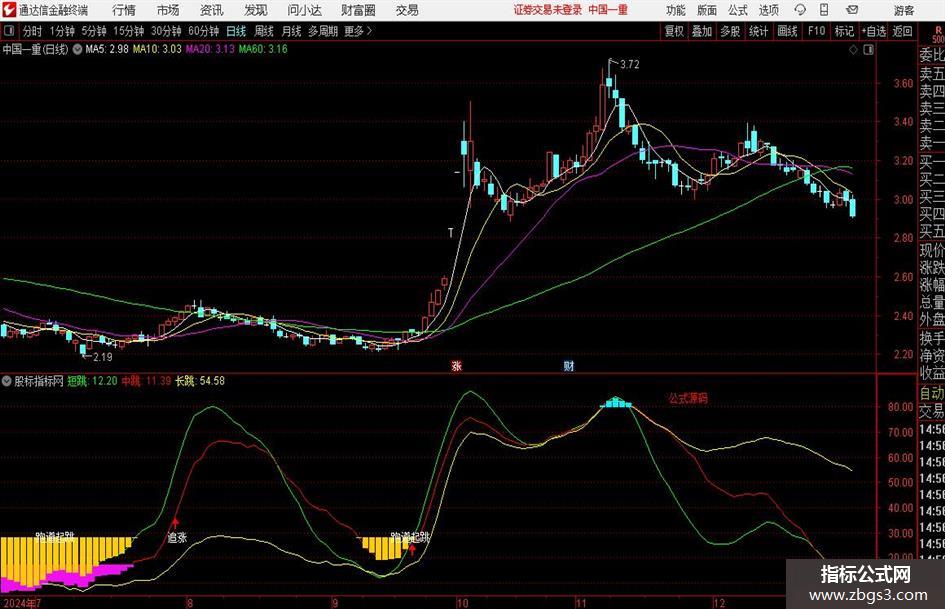
Task: Click the 叠加 overlay button
Action: [702, 31]
